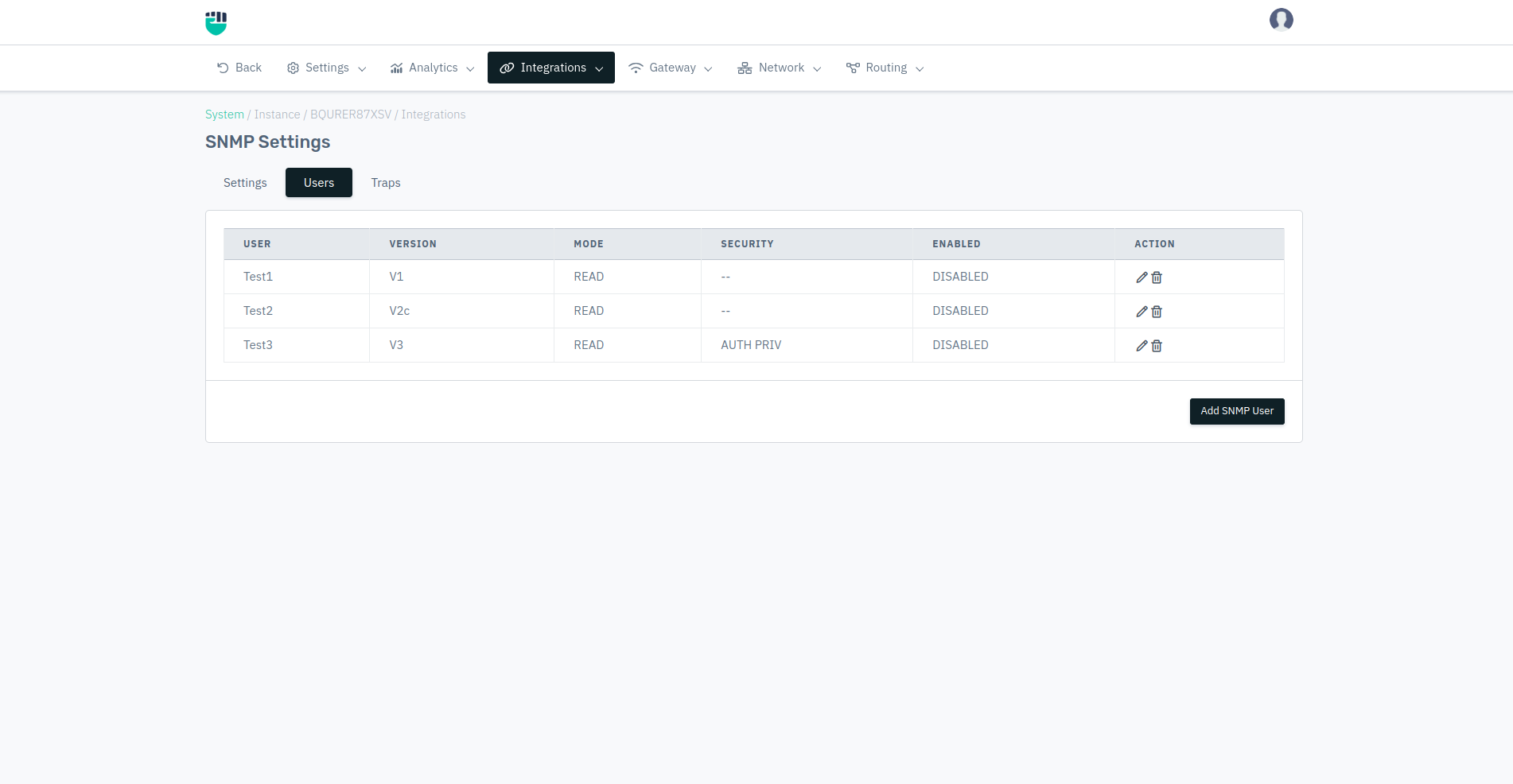Follow the Integrations breadcrumb link
The image size is (1513, 784).
tap(434, 114)
